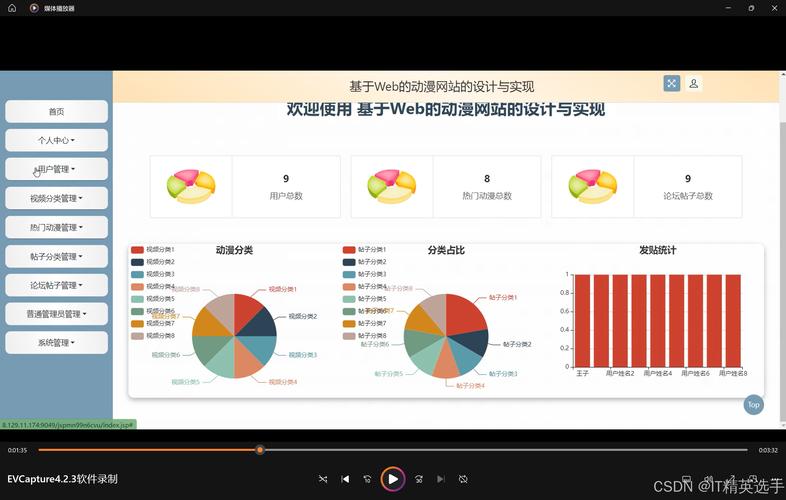Viewport: 786px width, 500px height.
Task: Expand the 普通管理员管理 menu
Action: point(56,314)
